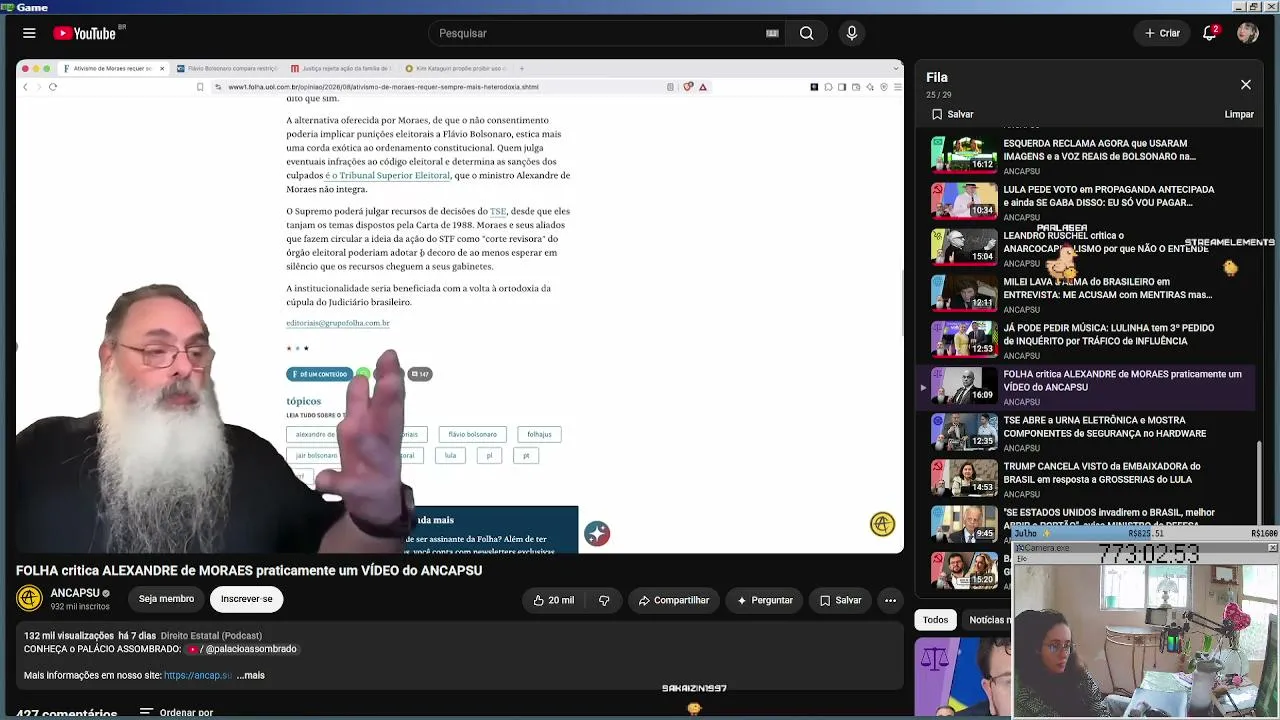Screen dimensions: 1280x720
Task: Open new tab plus in video's browser
Action: [524, 69]
